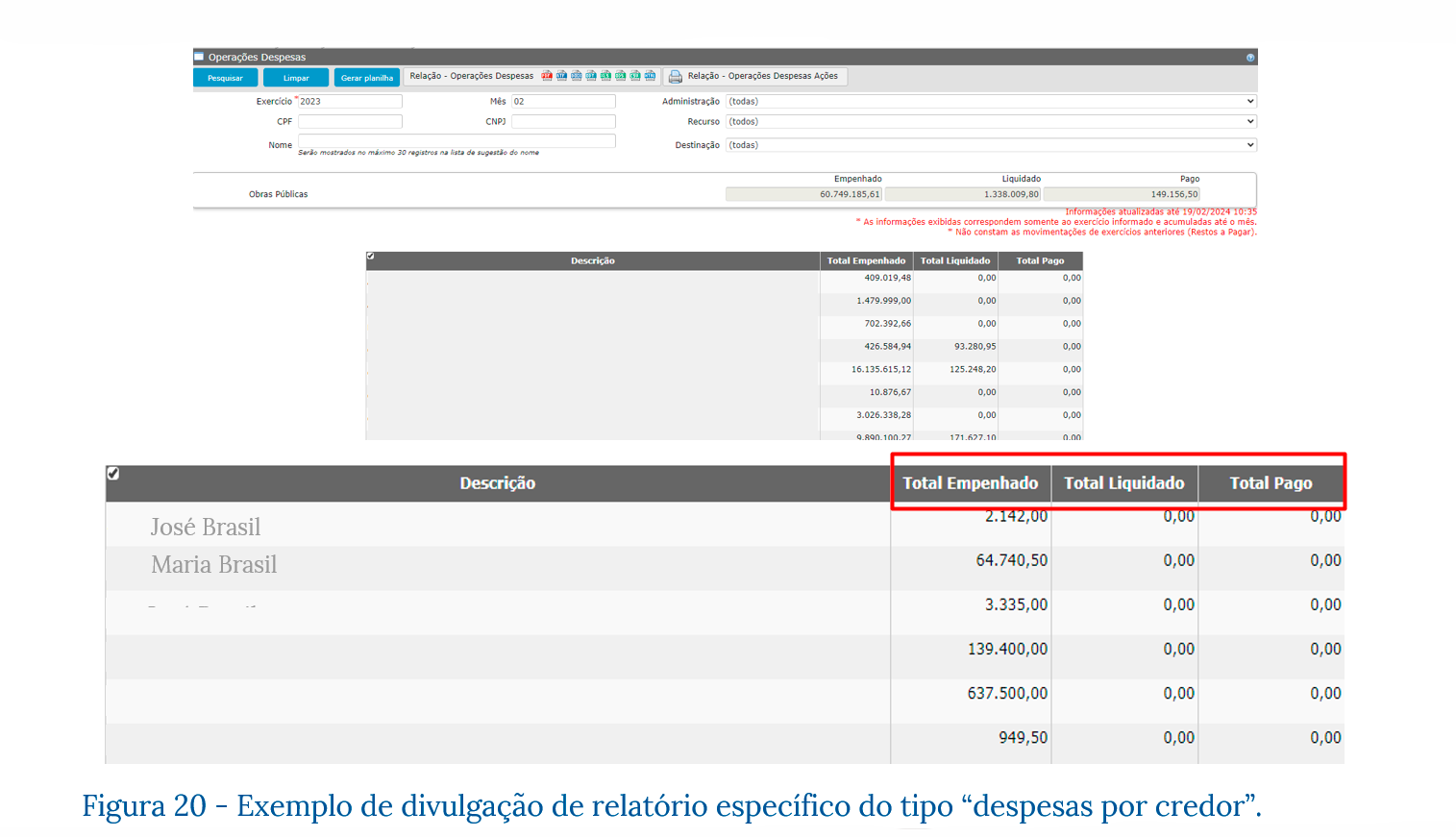Screen dimensions: 1456x837
Task: Export the report as XLS
Action: point(605,76)
